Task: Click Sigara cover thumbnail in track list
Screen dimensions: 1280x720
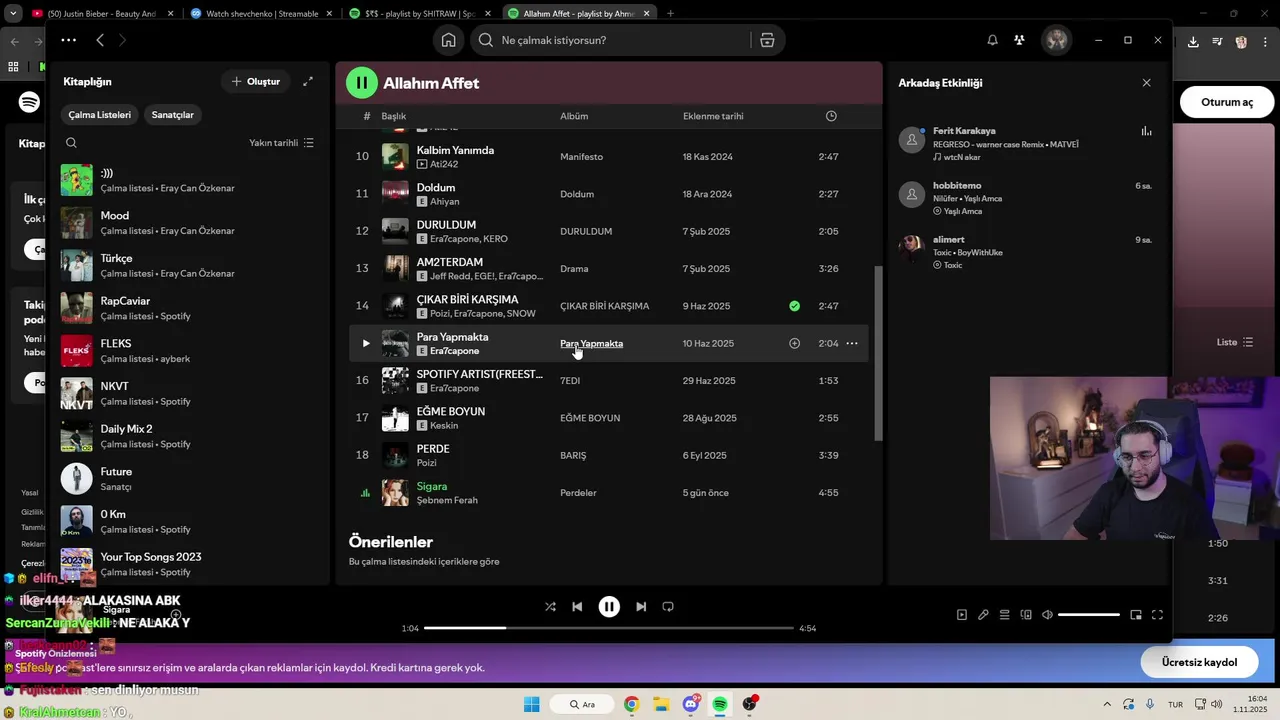Action: pyautogui.click(x=395, y=493)
